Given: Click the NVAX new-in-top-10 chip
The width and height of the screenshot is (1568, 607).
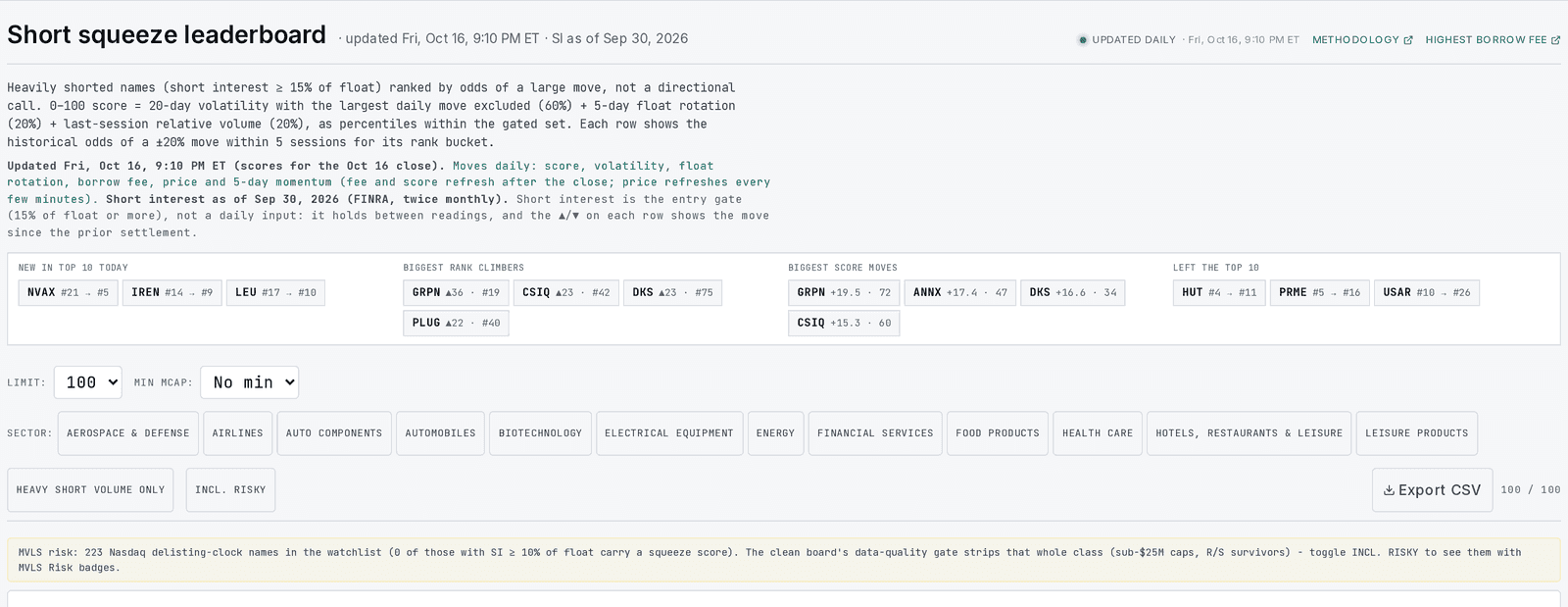Looking at the screenshot, I should tap(69, 293).
